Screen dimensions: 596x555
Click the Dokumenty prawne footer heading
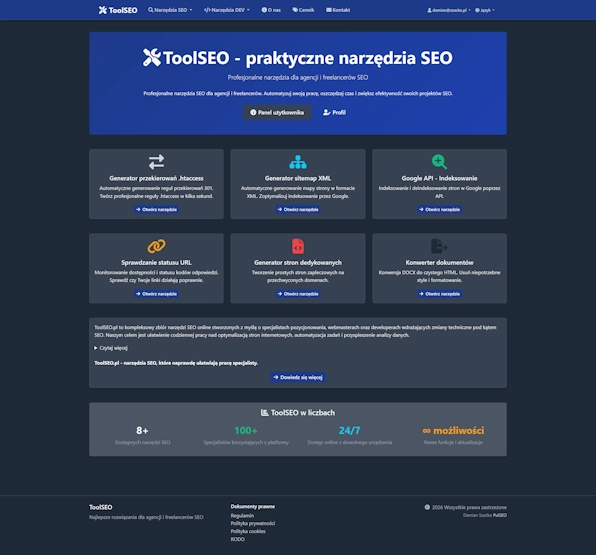click(x=253, y=507)
